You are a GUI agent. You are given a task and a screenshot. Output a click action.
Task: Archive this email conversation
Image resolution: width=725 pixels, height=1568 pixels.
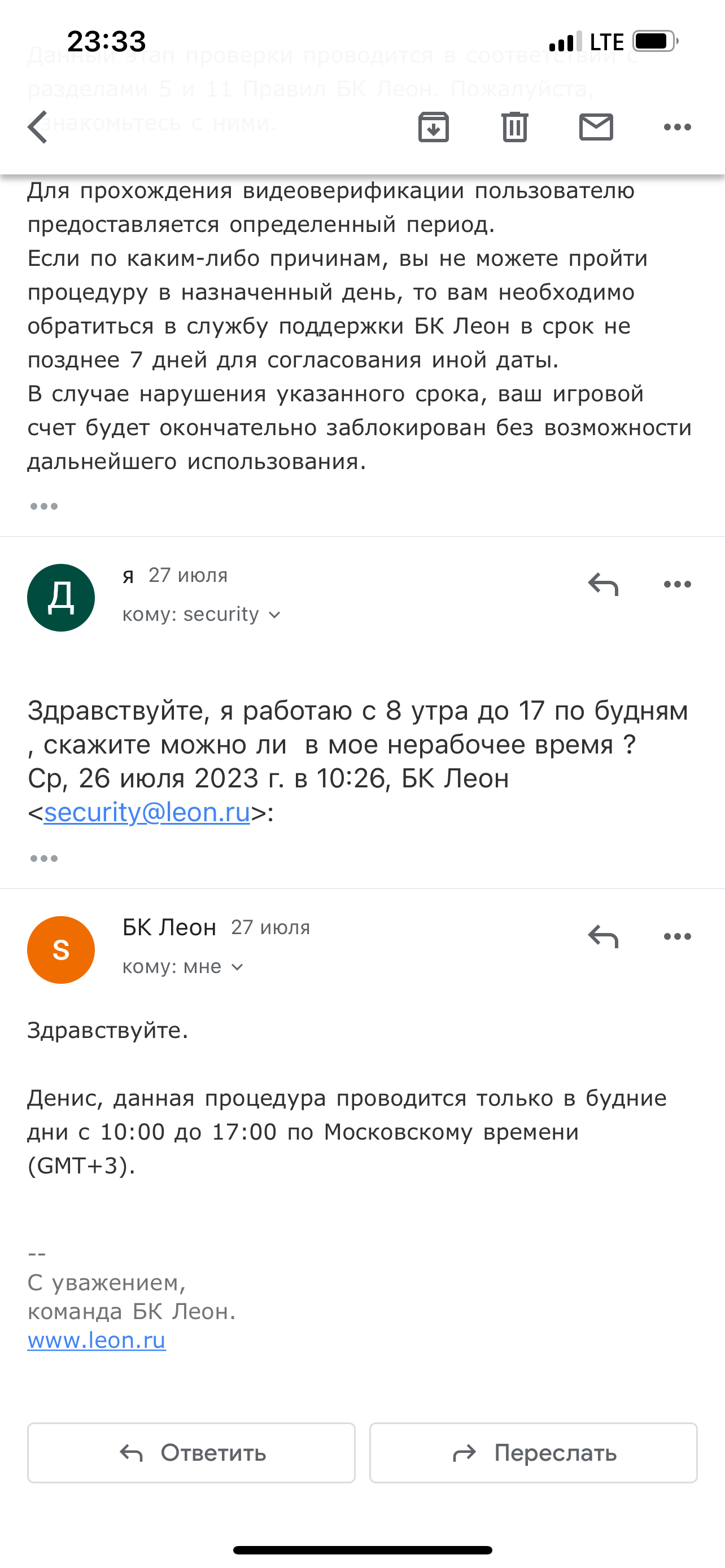pos(434,127)
